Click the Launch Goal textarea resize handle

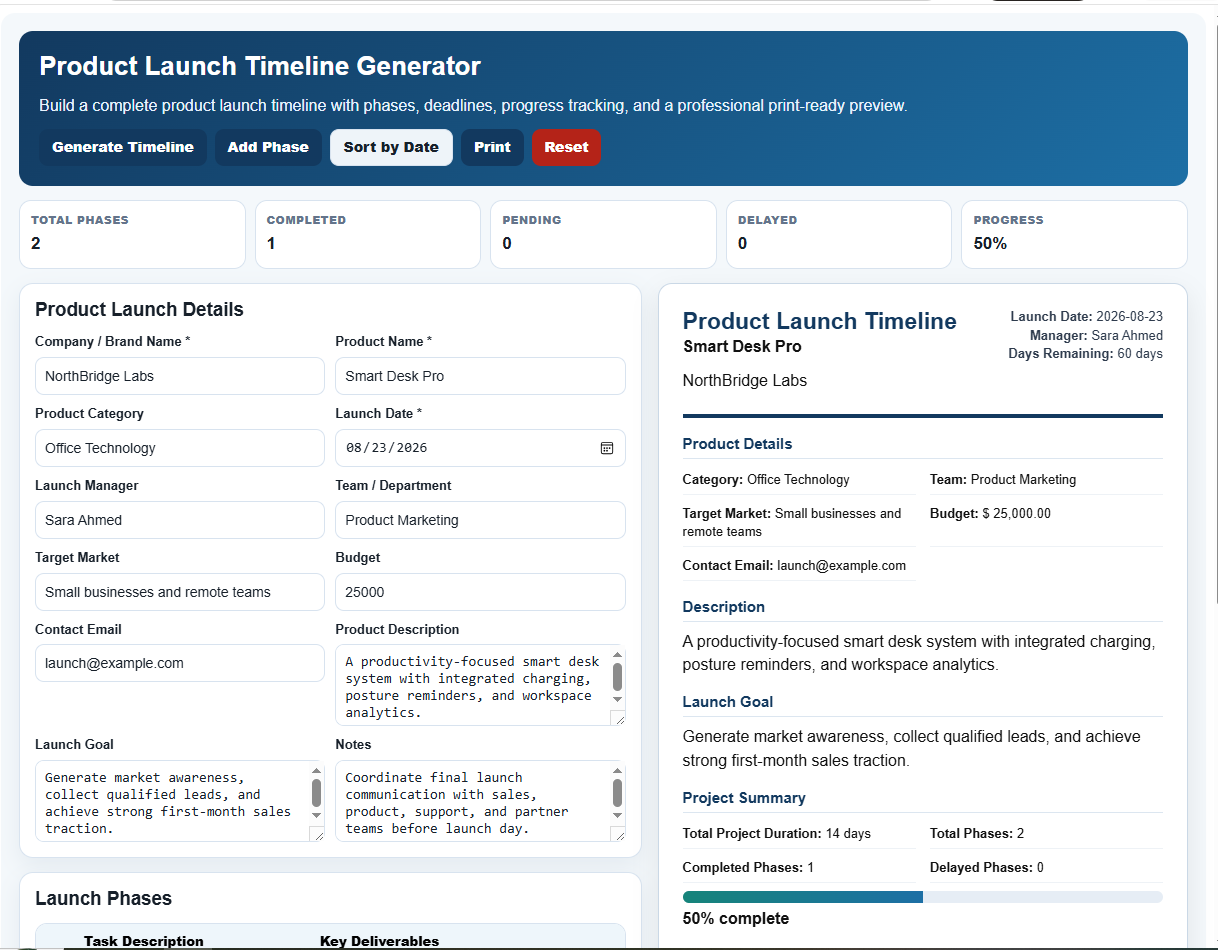[317, 834]
